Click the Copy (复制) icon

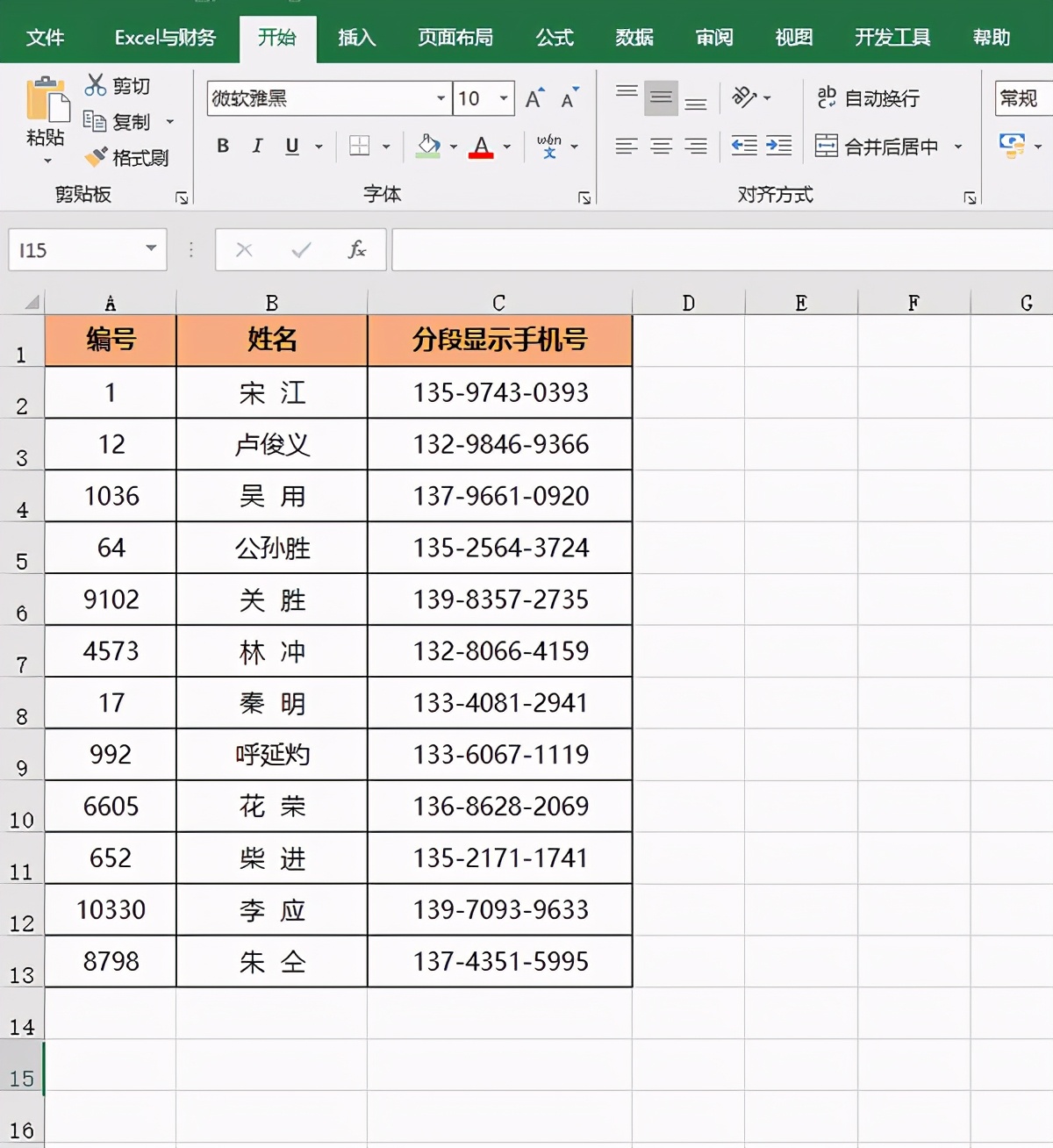coord(95,122)
